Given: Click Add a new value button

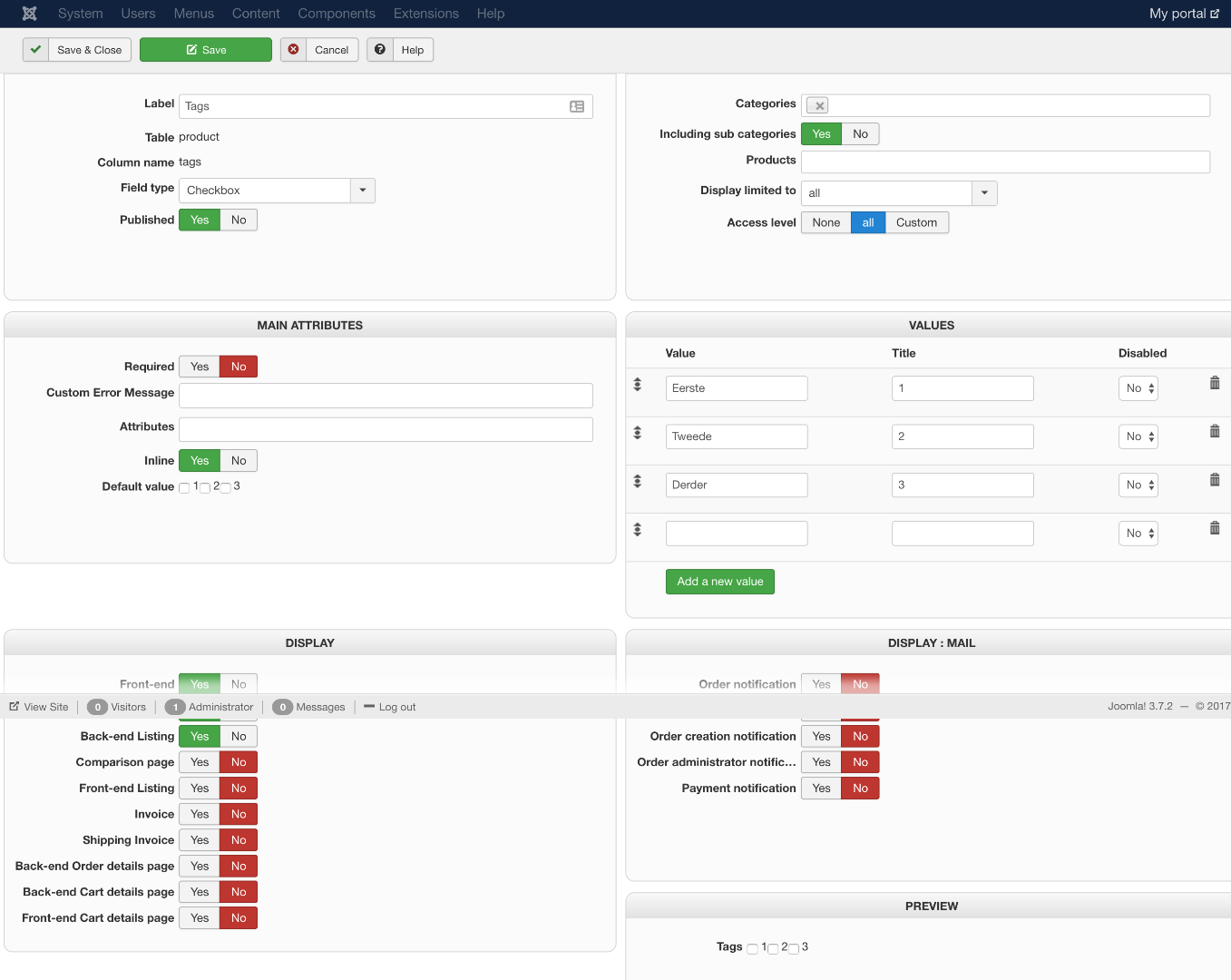Looking at the screenshot, I should [x=720, y=582].
